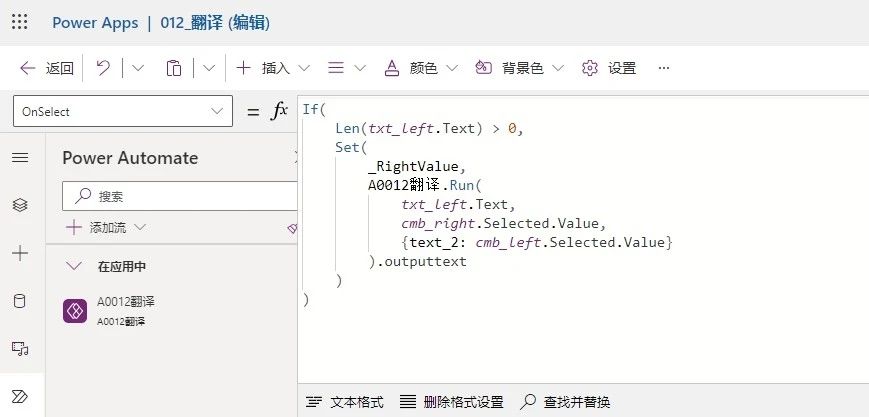The height and width of the screenshot is (417, 869).
Task: Open the 背景色 background color picker
Action: click(x=518, y=68)
